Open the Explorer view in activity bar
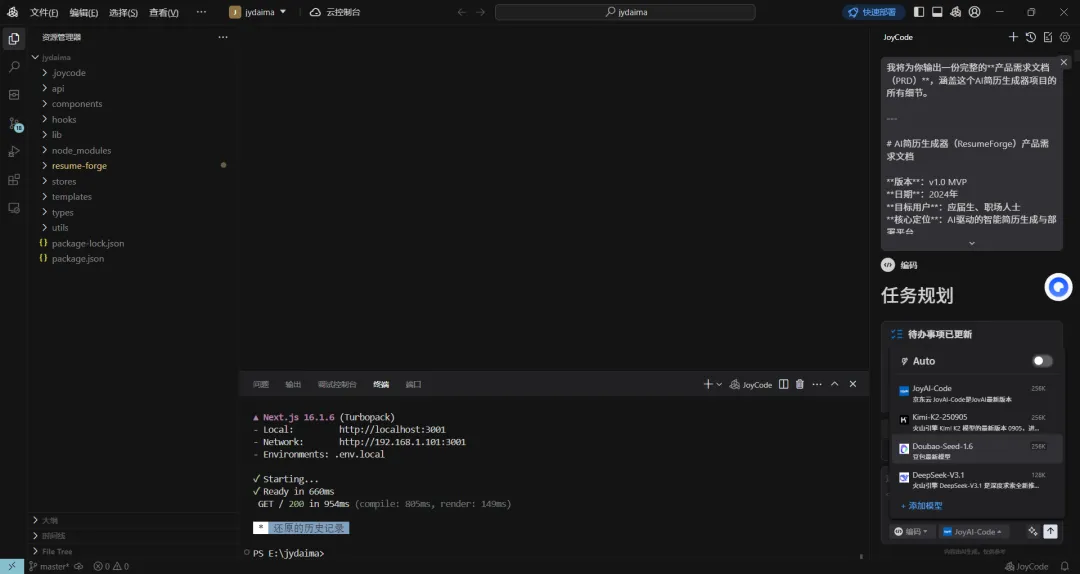The height and width of the screenshot is (574, 1080). point(14,39)
